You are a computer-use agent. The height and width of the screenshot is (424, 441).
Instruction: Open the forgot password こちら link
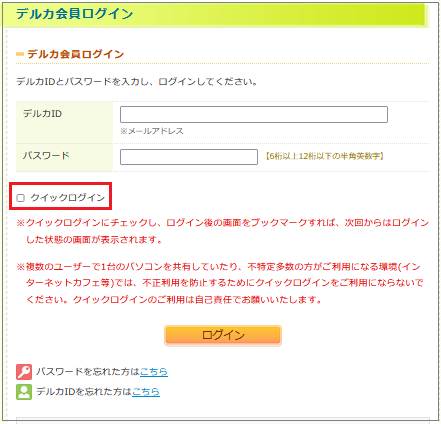[x=154, y=372]
